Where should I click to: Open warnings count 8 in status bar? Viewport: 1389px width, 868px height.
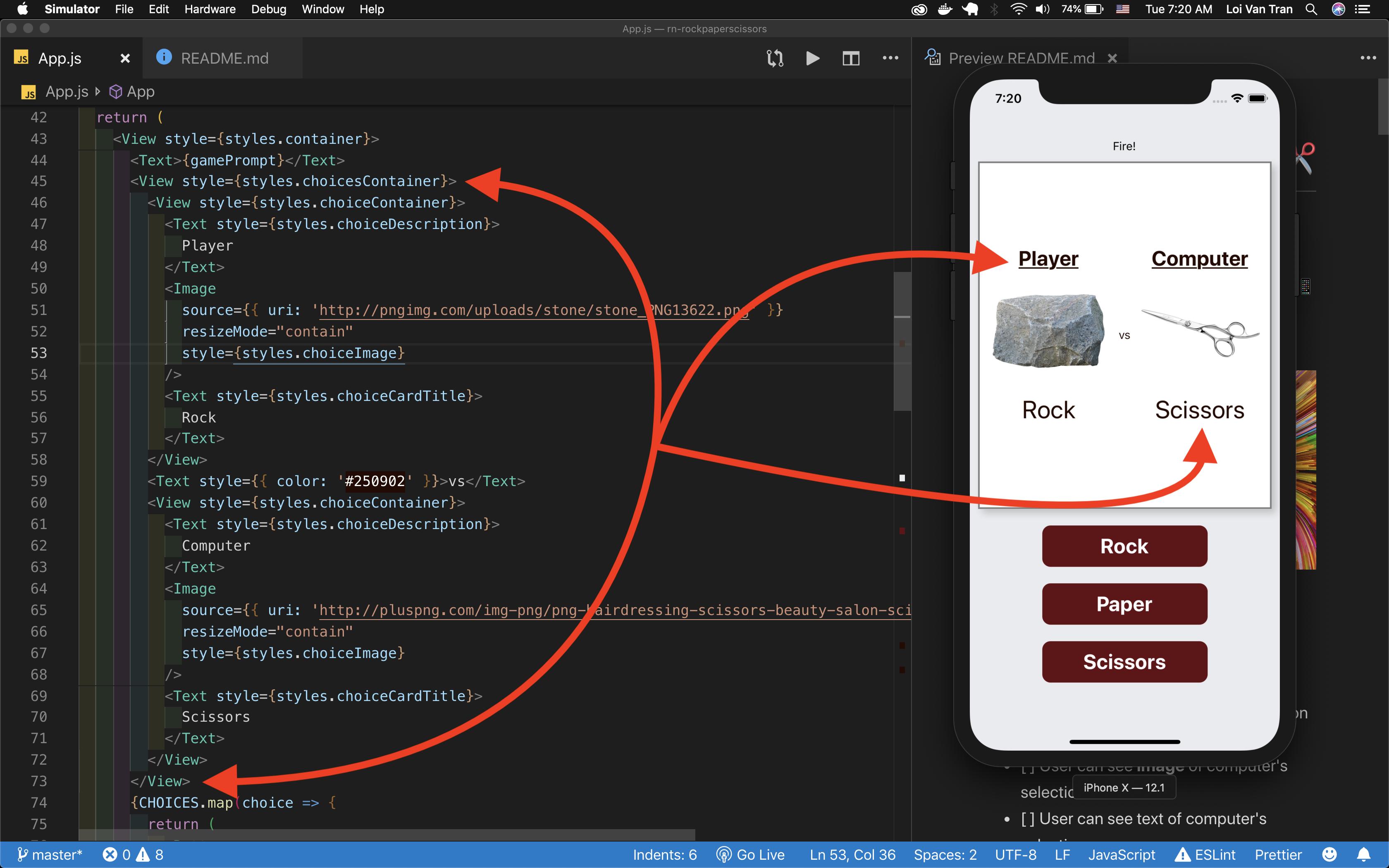pos(150,855)
